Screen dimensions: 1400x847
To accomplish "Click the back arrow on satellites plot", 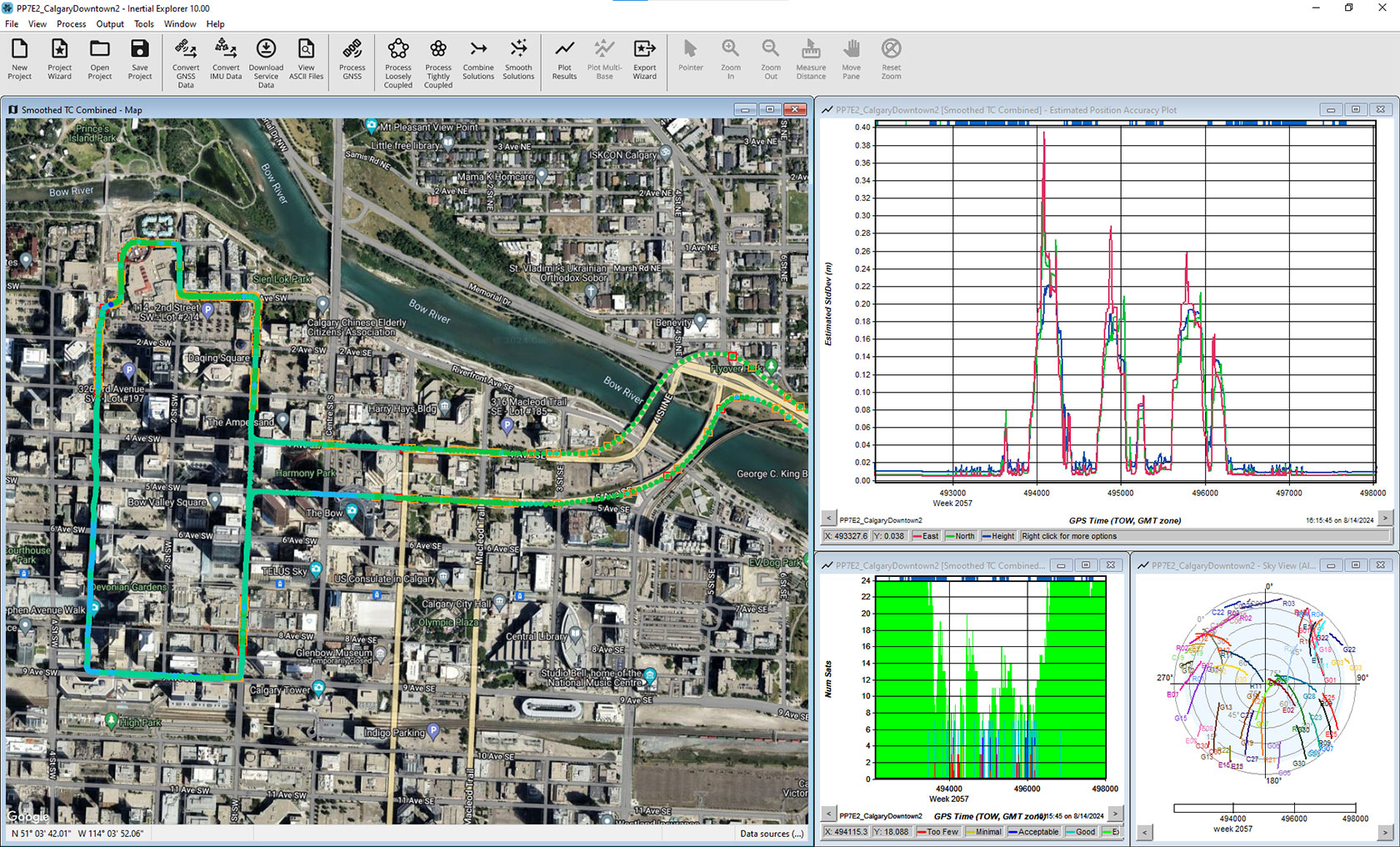I will [828, 814].
